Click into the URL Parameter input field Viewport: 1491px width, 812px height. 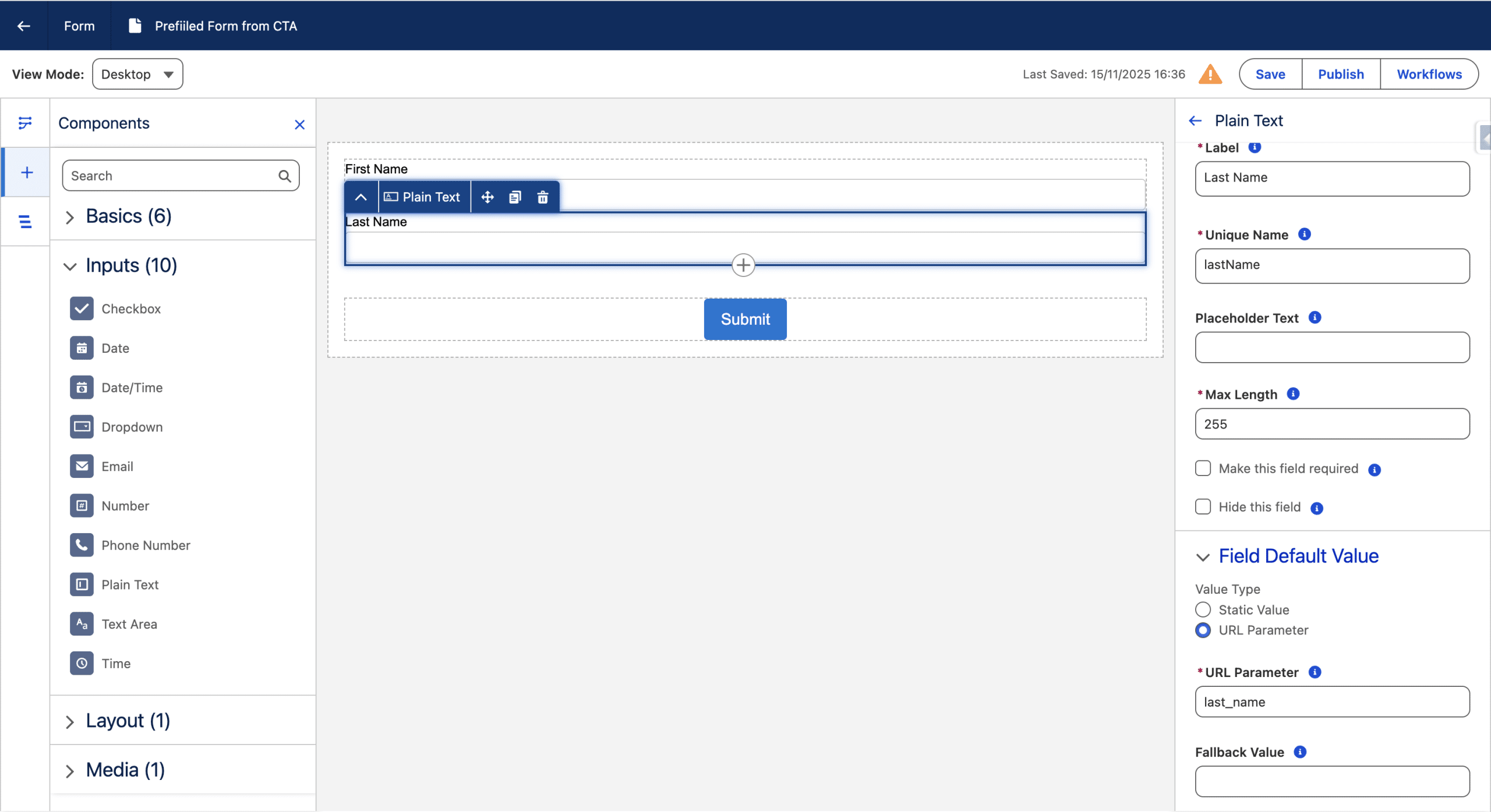(1332, 702)
